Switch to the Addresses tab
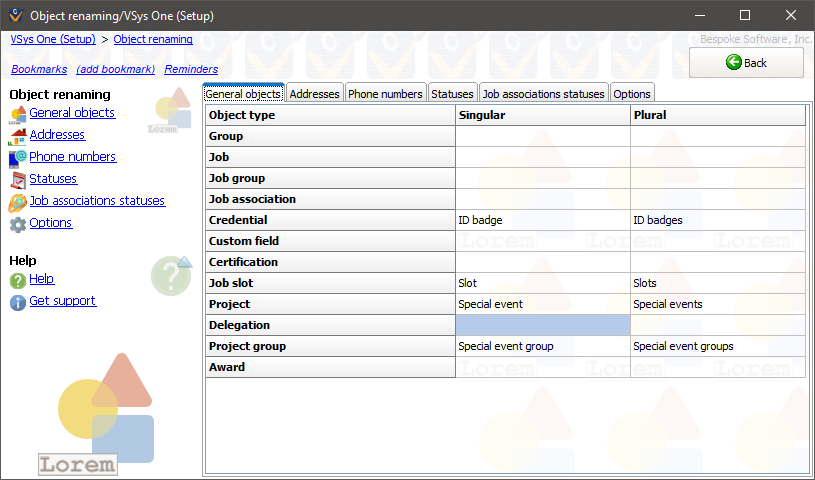The width and height of the screenshot is (815, 480). point(315,94)
